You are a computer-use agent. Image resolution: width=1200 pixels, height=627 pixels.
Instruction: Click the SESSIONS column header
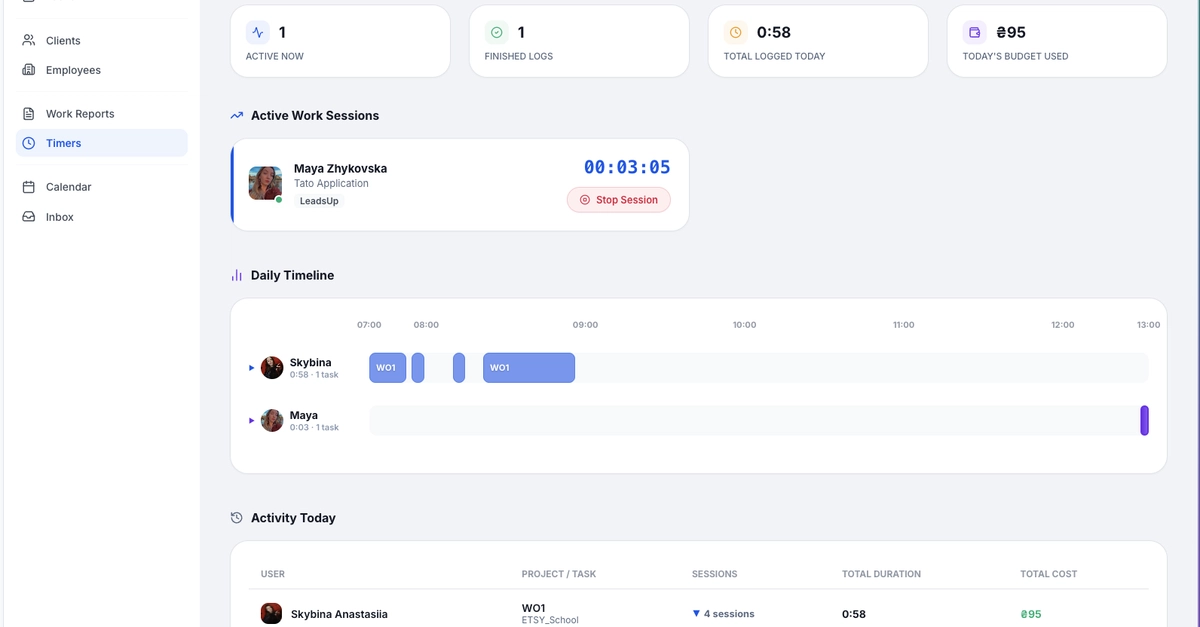coord(715,574)
